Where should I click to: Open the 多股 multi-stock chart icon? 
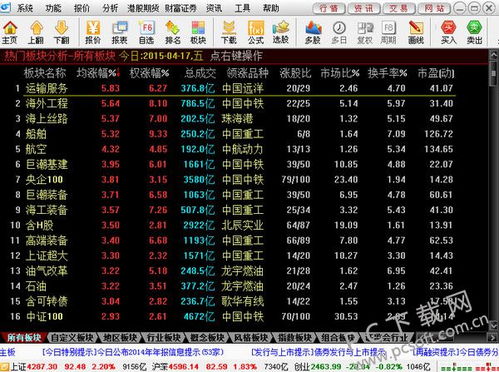[x=313, y=33]
